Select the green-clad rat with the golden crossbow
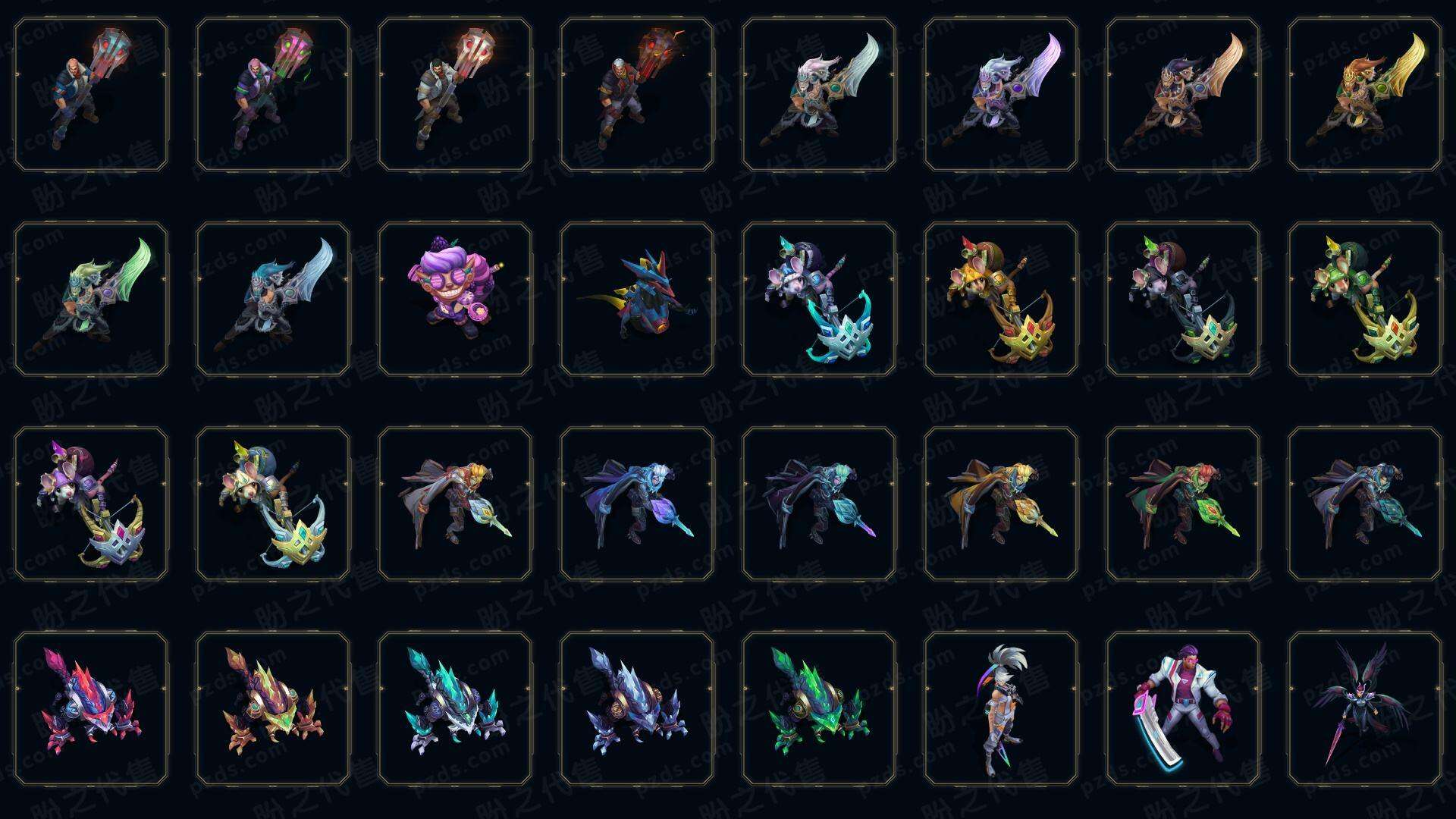Screen dimensions: 1456x819 [1365, 299]
